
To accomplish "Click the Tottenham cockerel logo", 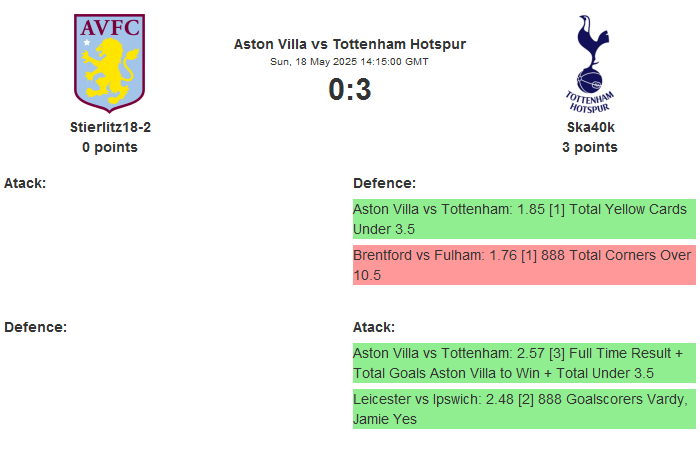I will click(588, 50).
